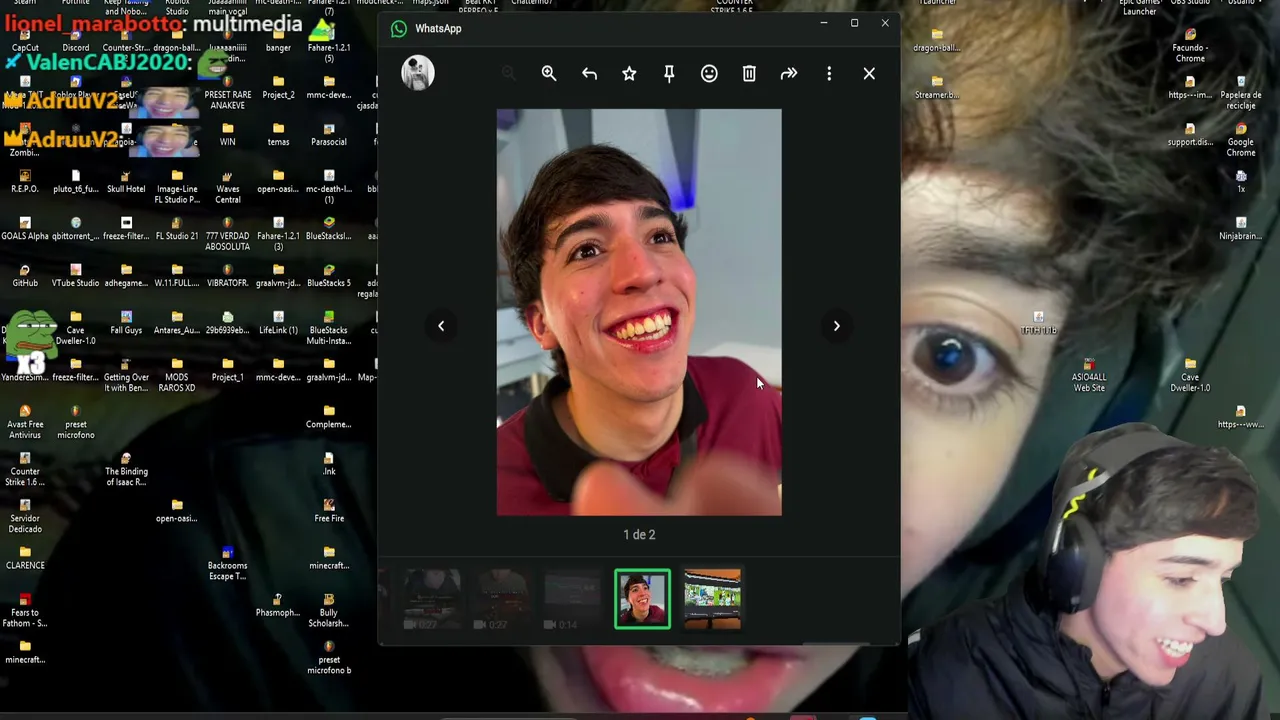
Task: Open the Streamer.b folder
Action: 936,87
